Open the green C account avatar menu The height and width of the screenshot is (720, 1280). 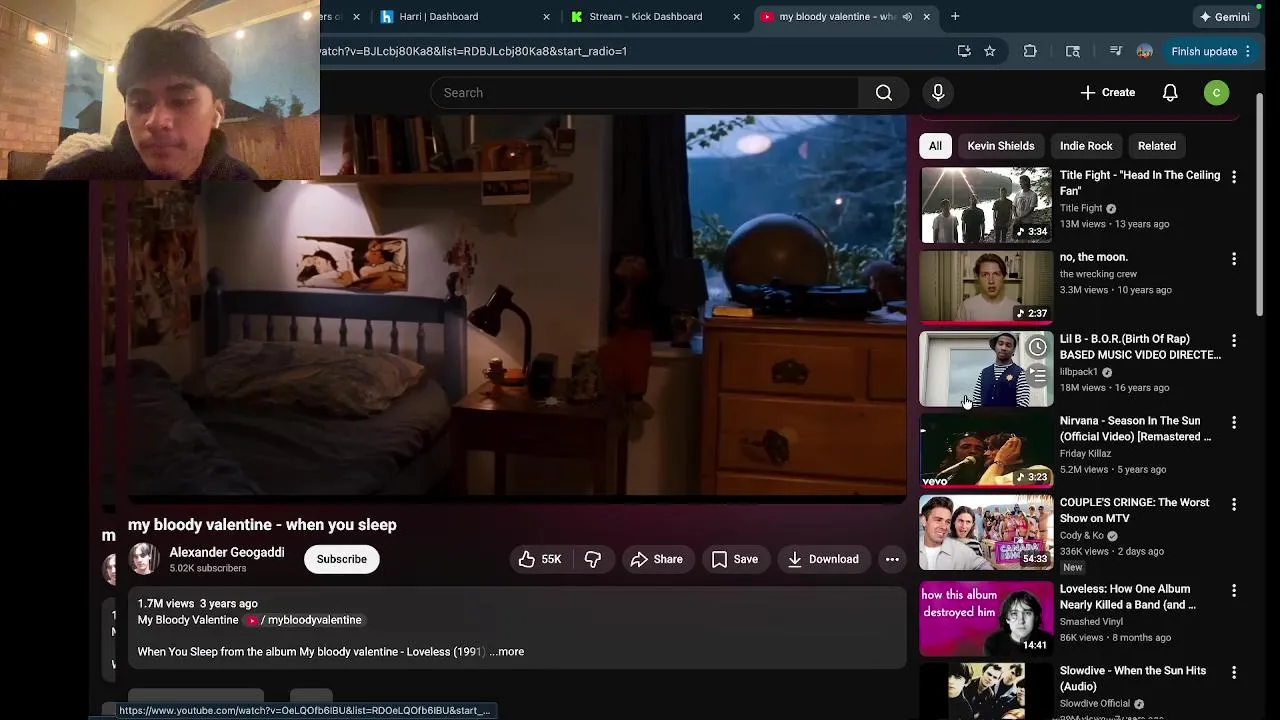(x=1216, y=93)
